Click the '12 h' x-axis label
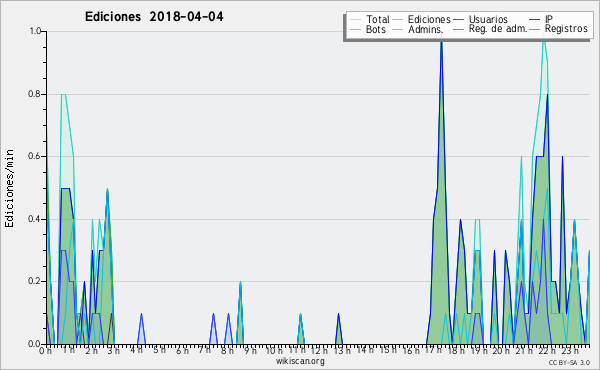600x370 pixels. 319,350
